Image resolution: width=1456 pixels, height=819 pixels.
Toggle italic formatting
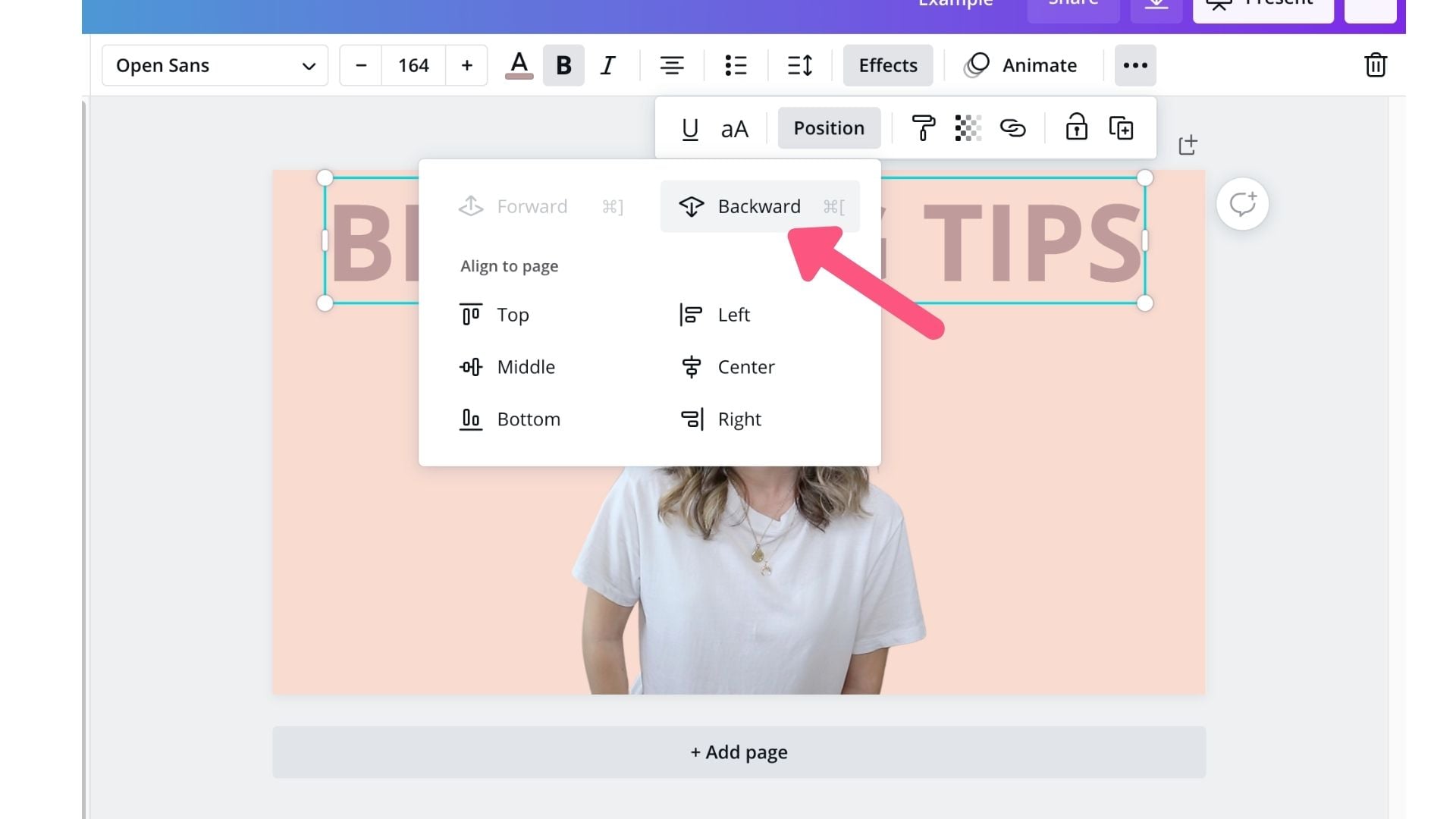coord(607,65)
